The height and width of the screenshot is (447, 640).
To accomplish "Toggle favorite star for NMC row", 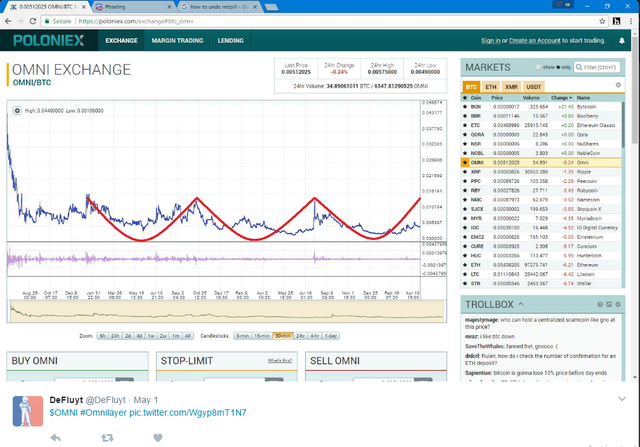I will [465, 200].
